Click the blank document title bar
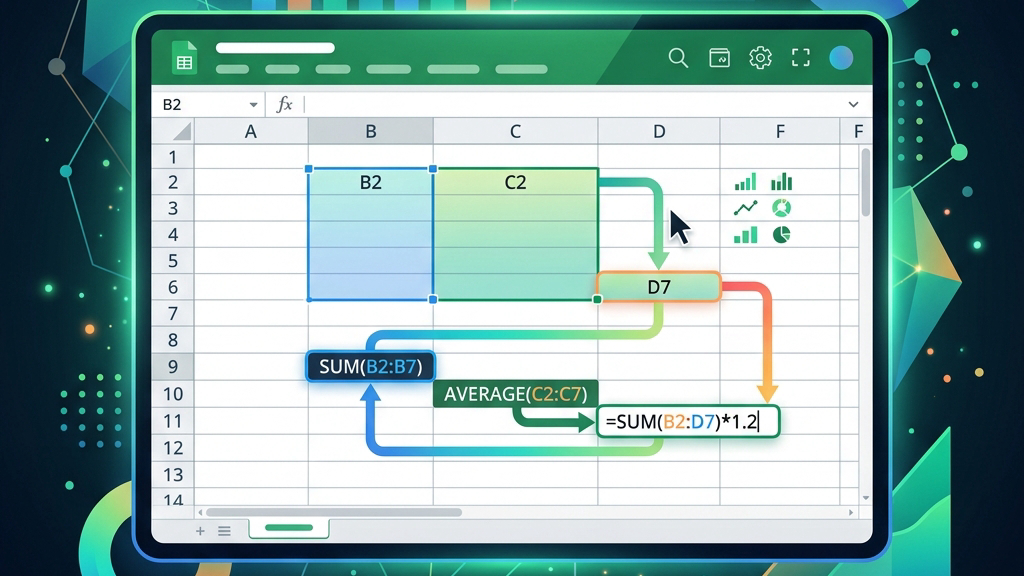Viewport: 1024px width, 576px height. [275, 48]
